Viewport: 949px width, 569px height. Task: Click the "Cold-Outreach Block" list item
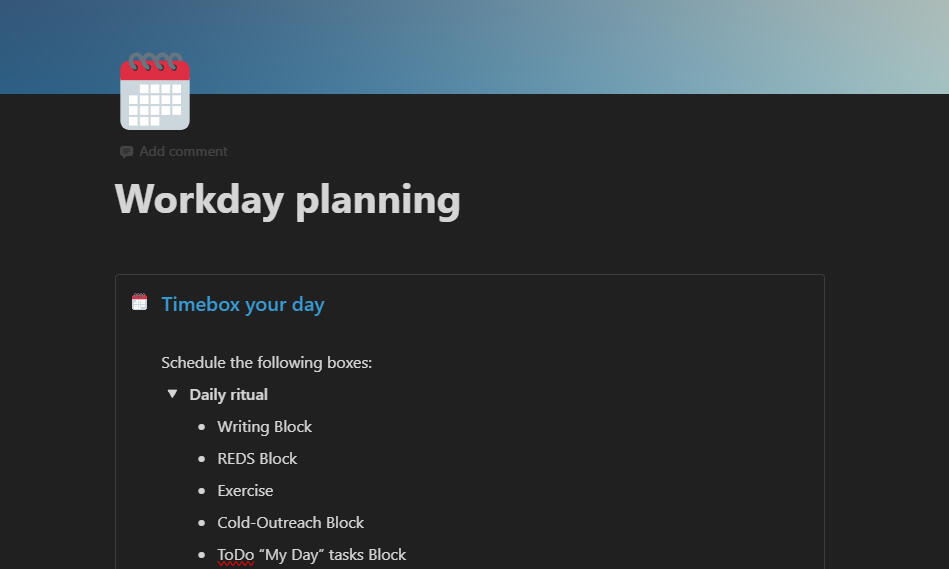click(x=290, y=522)
